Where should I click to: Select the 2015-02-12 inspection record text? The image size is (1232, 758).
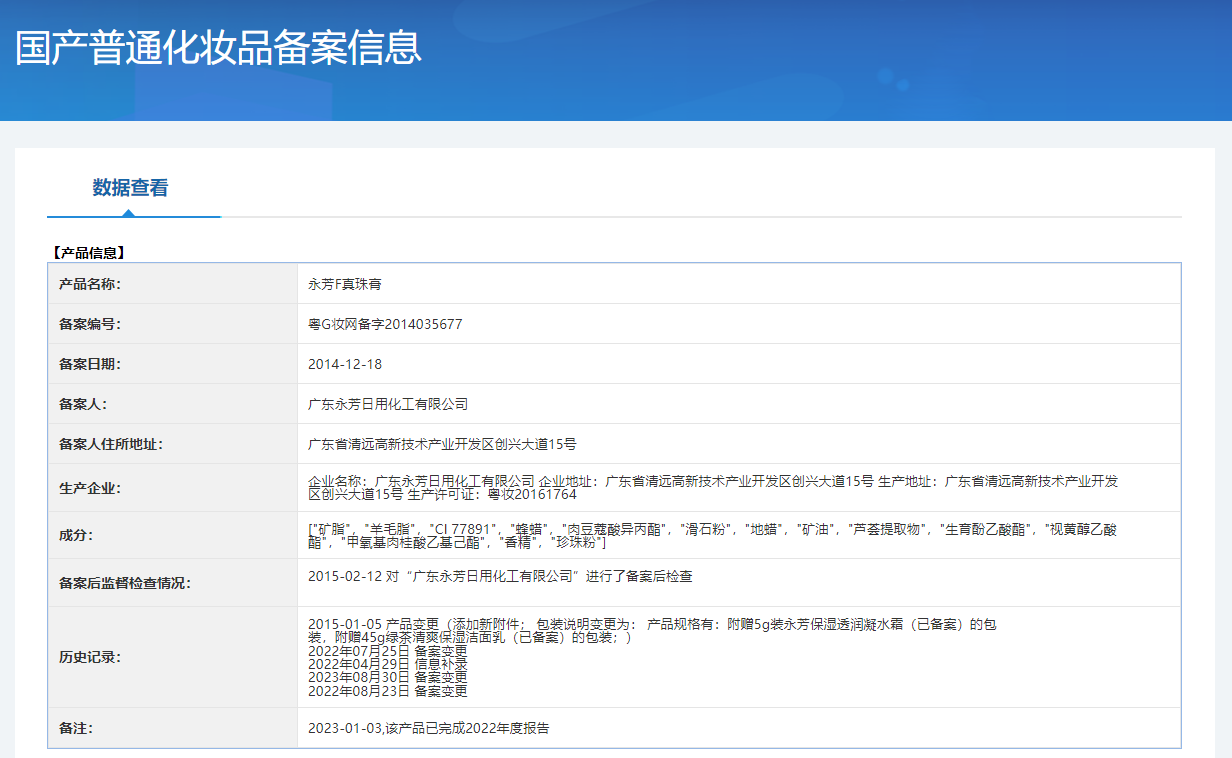[x=500, y=576]
